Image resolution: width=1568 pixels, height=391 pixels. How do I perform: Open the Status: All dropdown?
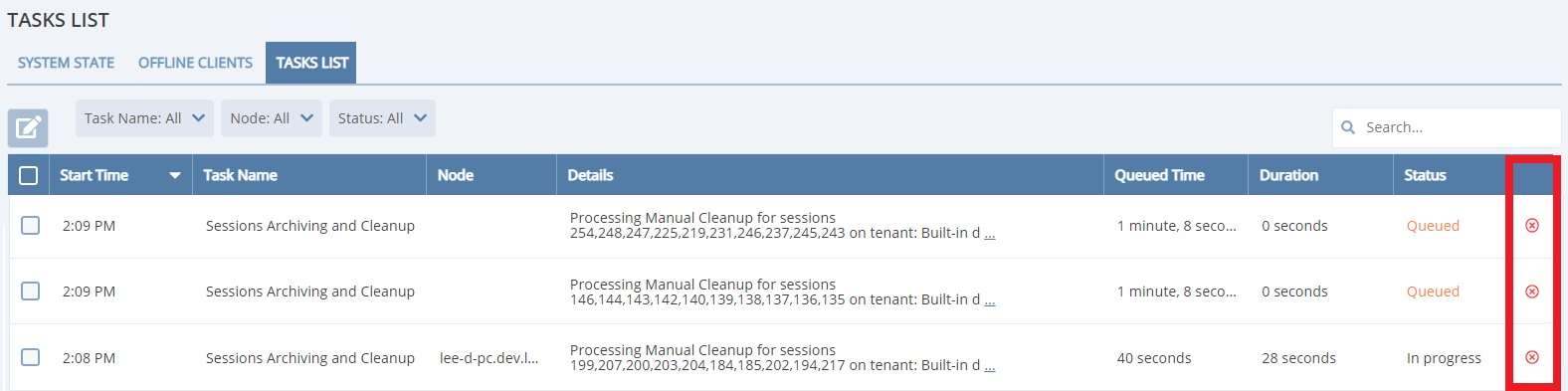pos(382,118)
